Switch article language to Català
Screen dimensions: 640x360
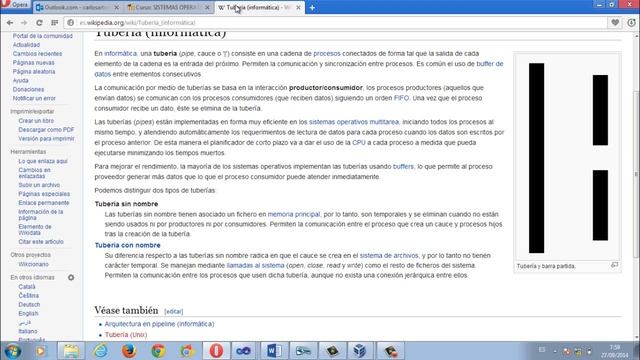27,287
